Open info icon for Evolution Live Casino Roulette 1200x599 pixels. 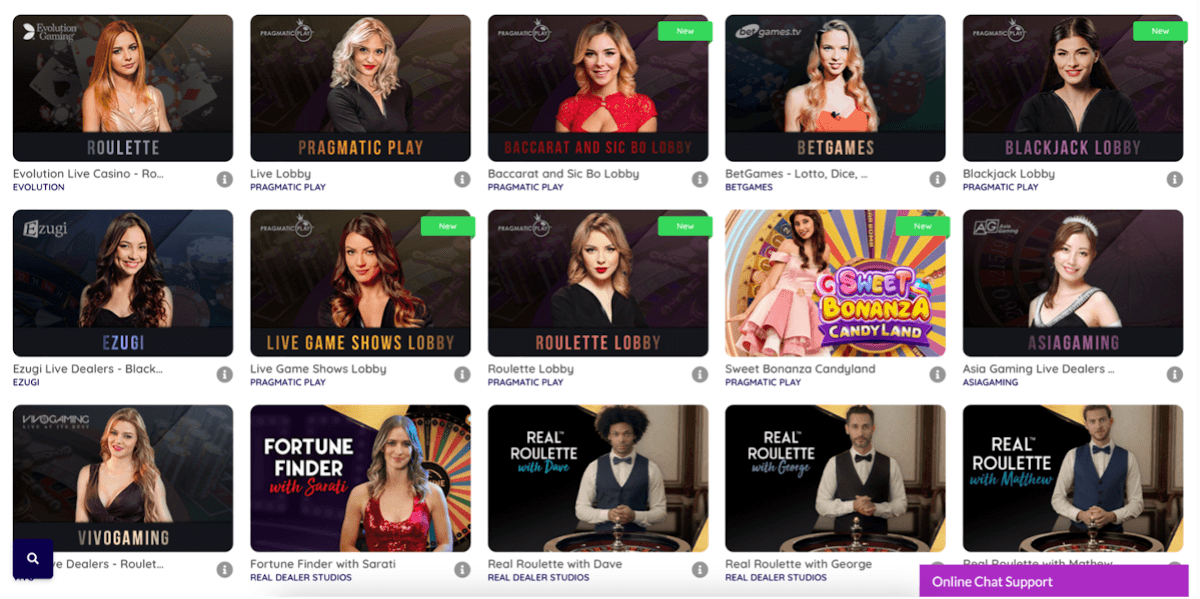point(225,179)
